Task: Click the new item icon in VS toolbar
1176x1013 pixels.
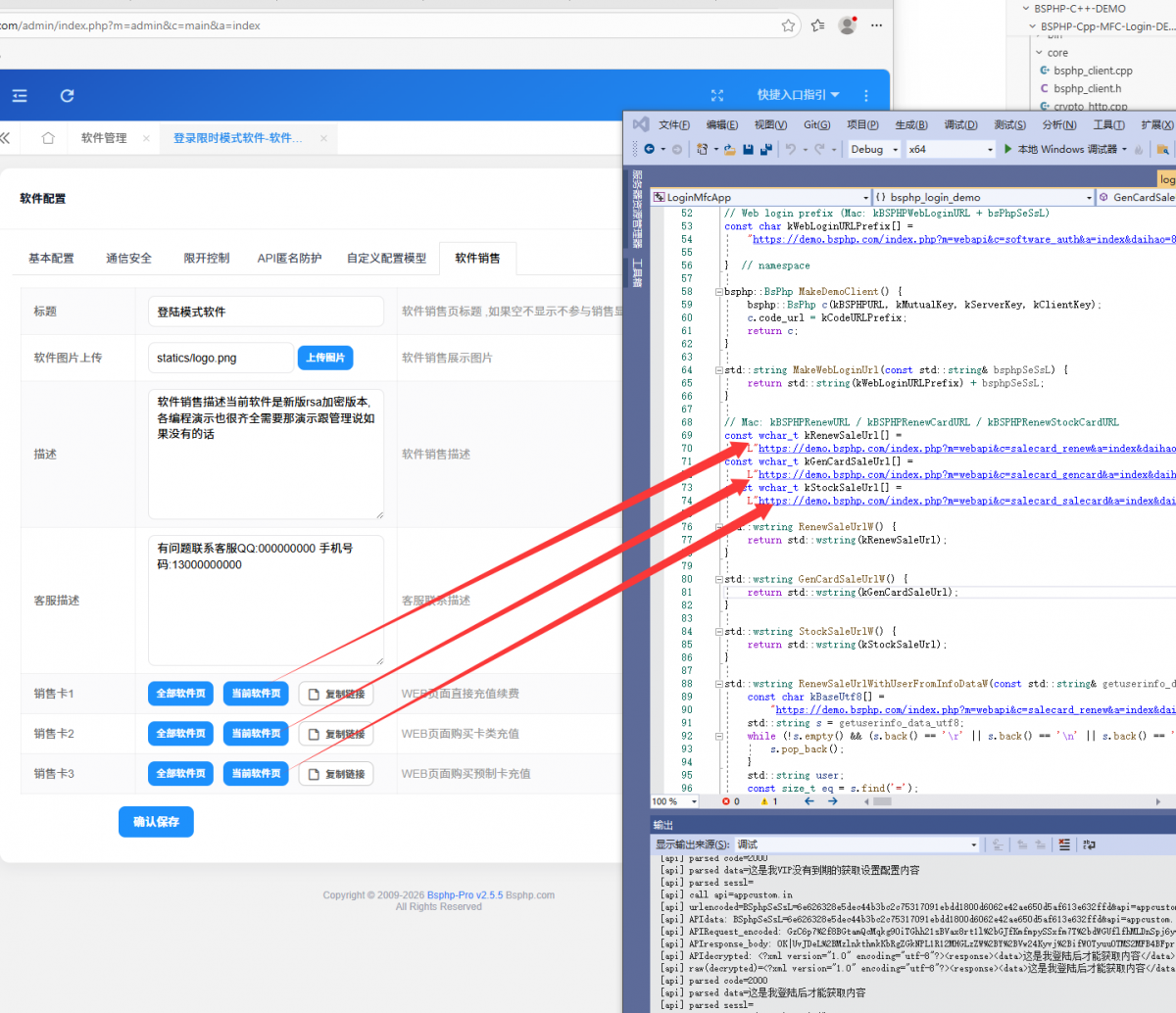Action: pos(702,149)
